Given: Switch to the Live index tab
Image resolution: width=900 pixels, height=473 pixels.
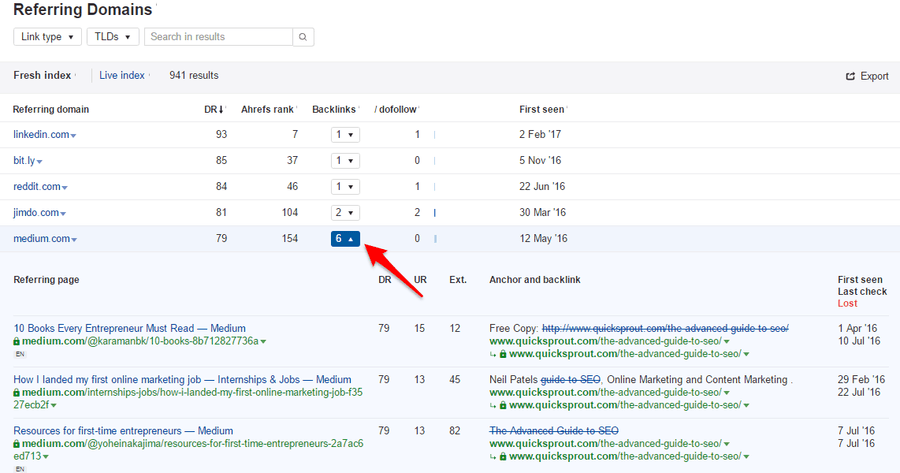Looking at the screenshot, I should (x=122, y=75).
